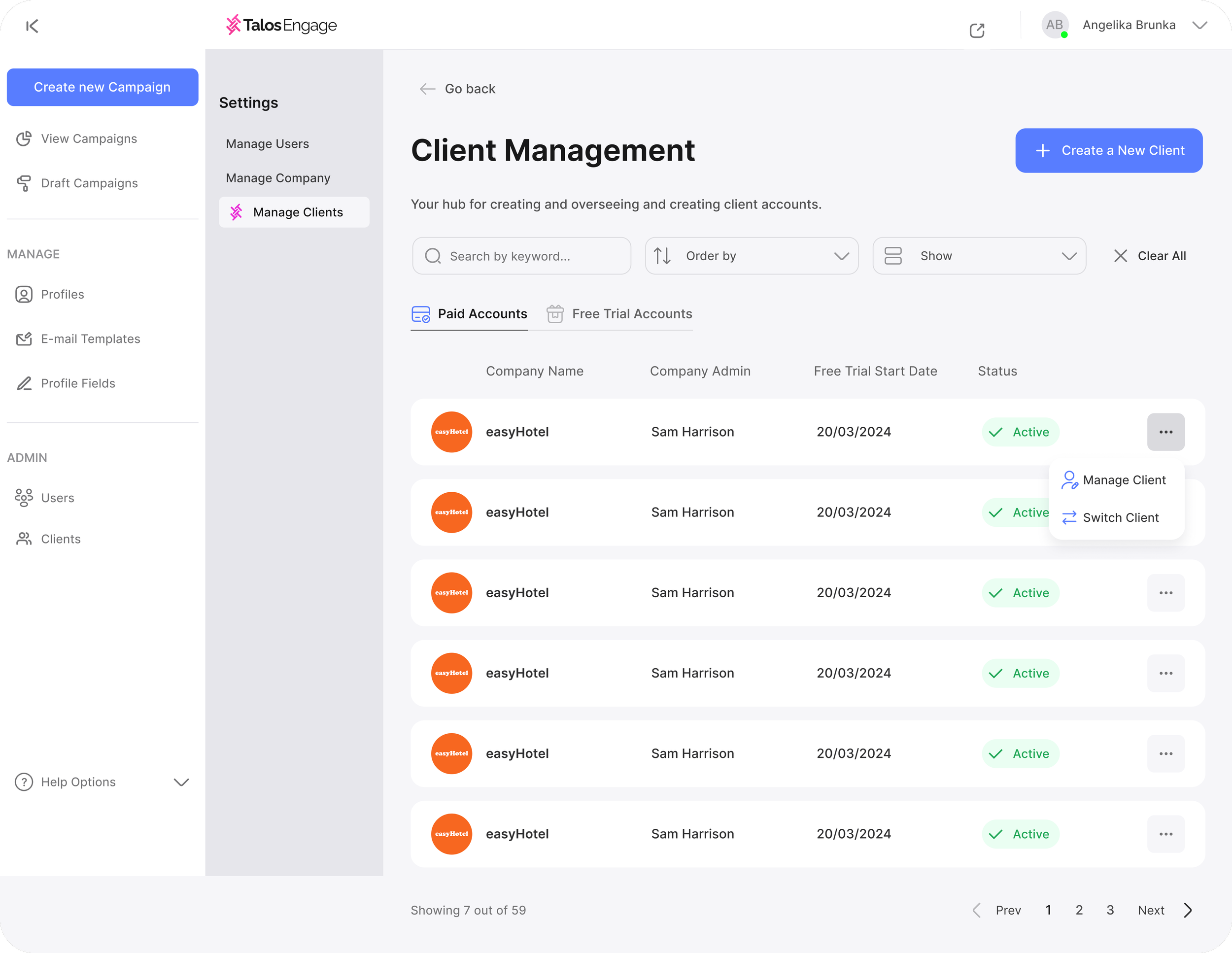Click the easyHotel logo in last row
This screenshot has width=1232, height=953.
click(x=451, y=834)
